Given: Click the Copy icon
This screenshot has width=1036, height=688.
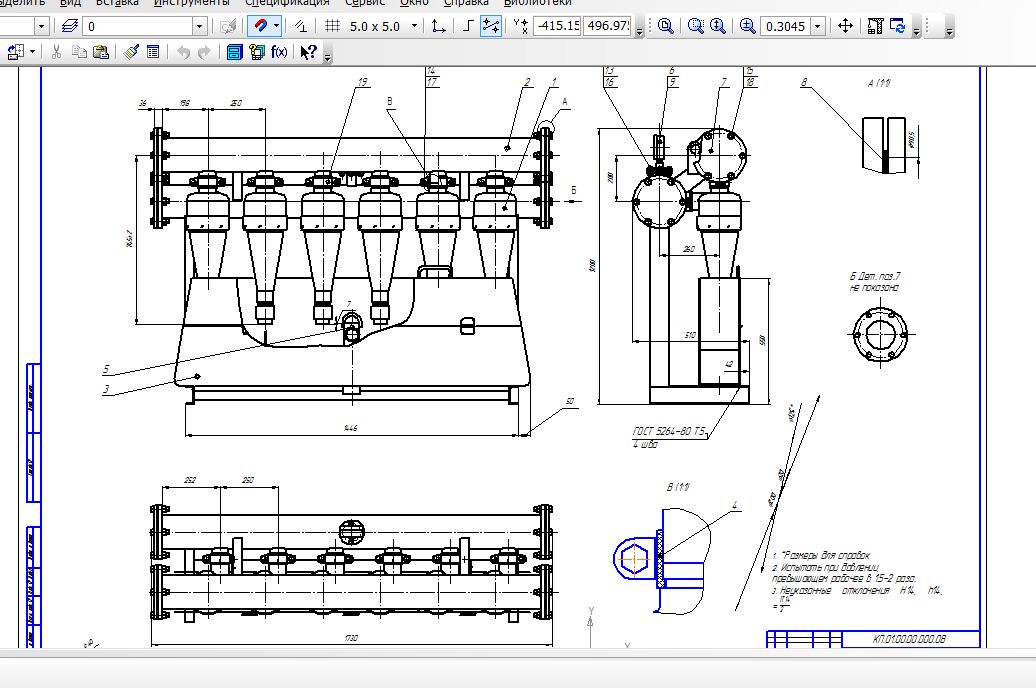Looking at the screenshot, I should 79,52.
